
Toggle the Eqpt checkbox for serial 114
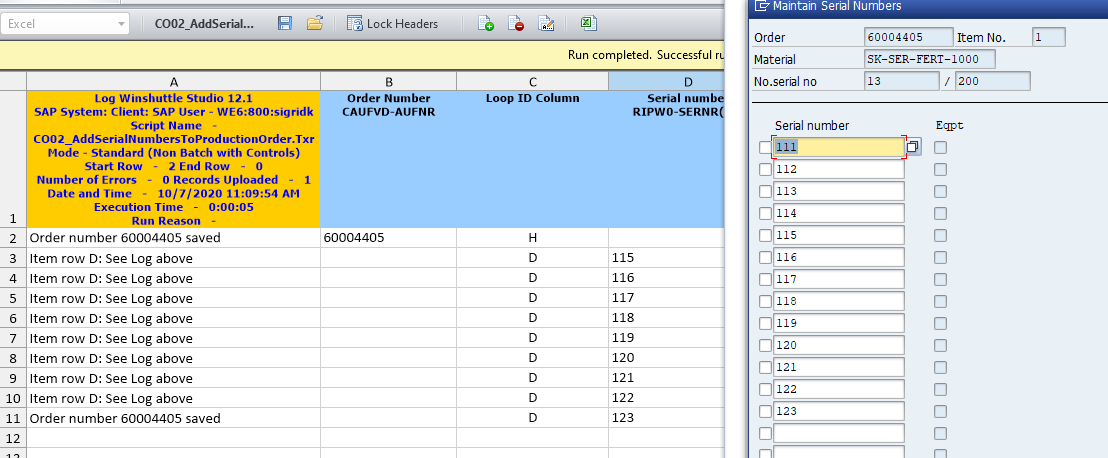(x=941, y=213)
